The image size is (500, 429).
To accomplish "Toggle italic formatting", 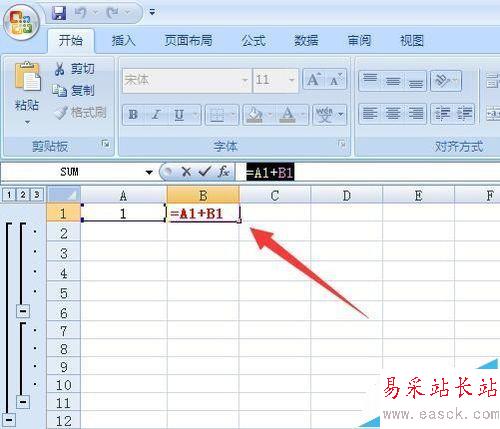I will [156, 115].
